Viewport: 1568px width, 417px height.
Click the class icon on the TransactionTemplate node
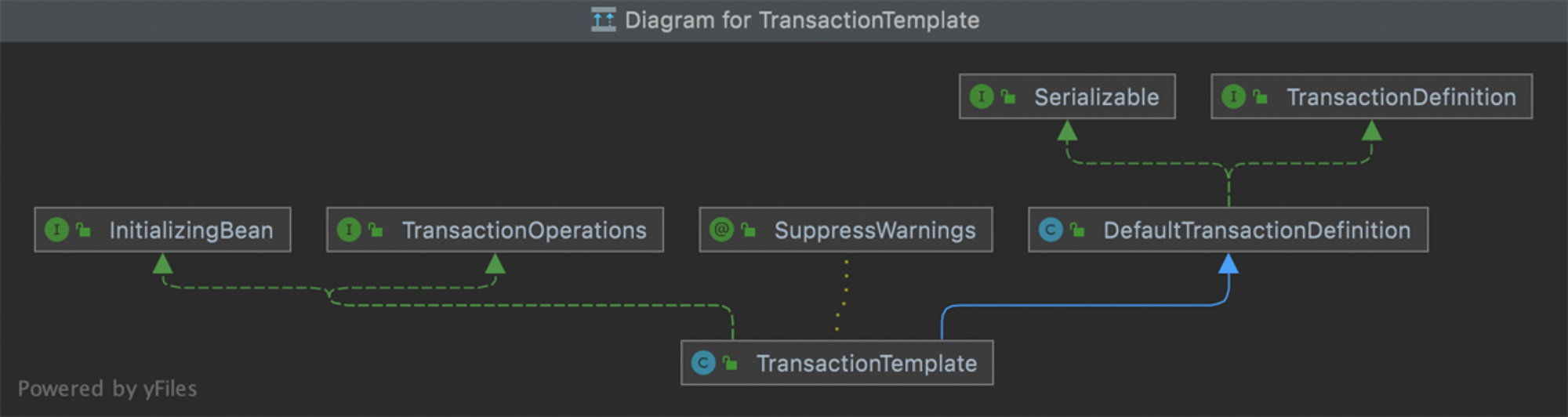[x=703, y=364]
